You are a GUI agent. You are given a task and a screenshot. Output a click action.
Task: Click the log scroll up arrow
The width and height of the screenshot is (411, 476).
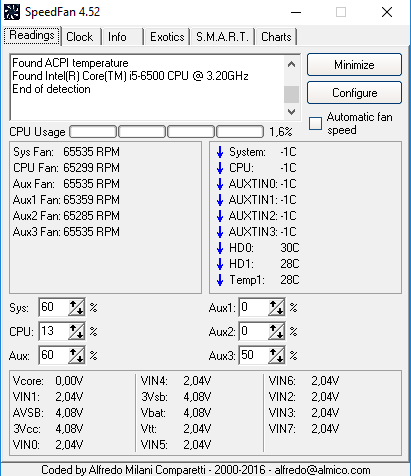coord(291,64)
